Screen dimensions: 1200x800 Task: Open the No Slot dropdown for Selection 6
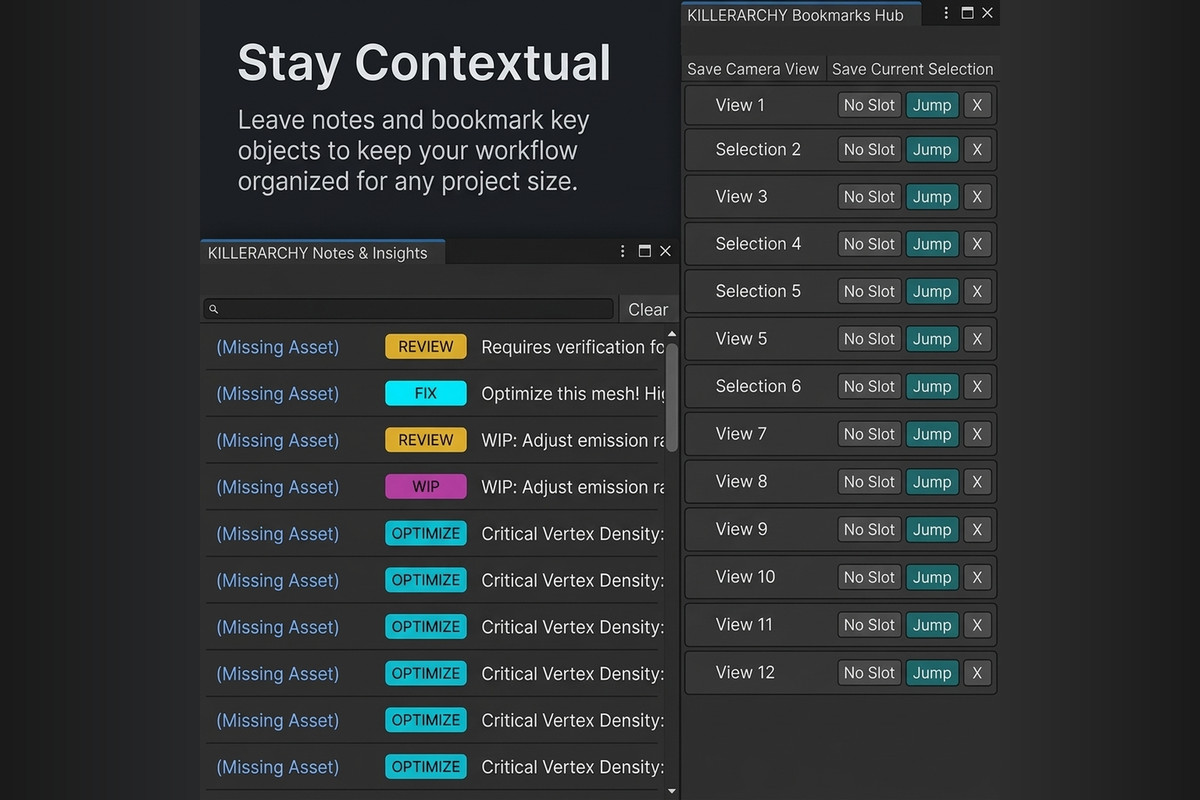tap(869, 386)
